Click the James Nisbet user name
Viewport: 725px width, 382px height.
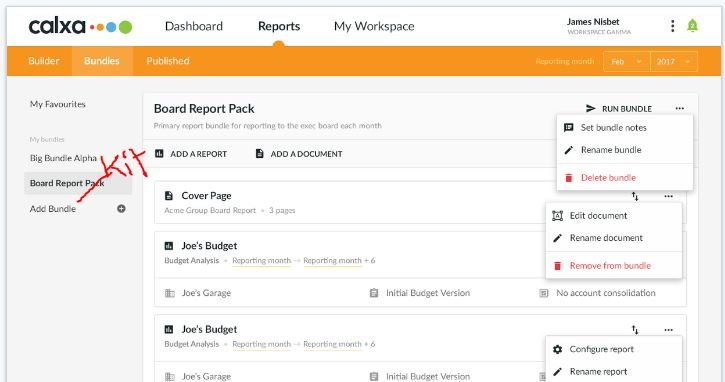[x=593, y=22]
